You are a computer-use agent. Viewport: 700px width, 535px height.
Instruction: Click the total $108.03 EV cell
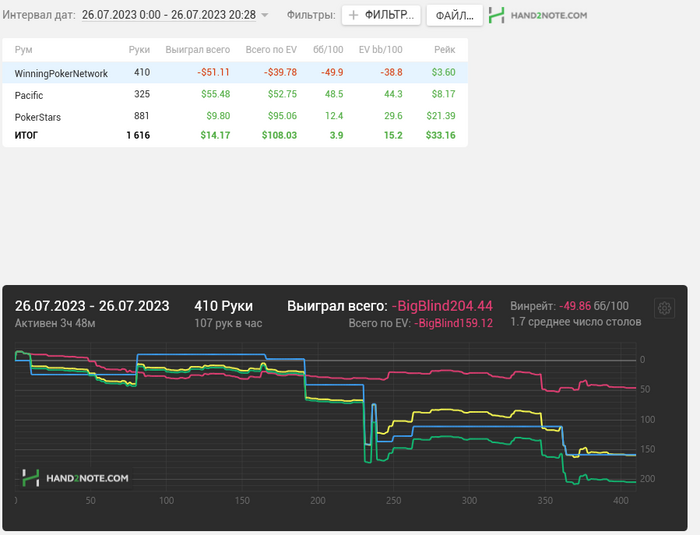click(x=279, y=135)
